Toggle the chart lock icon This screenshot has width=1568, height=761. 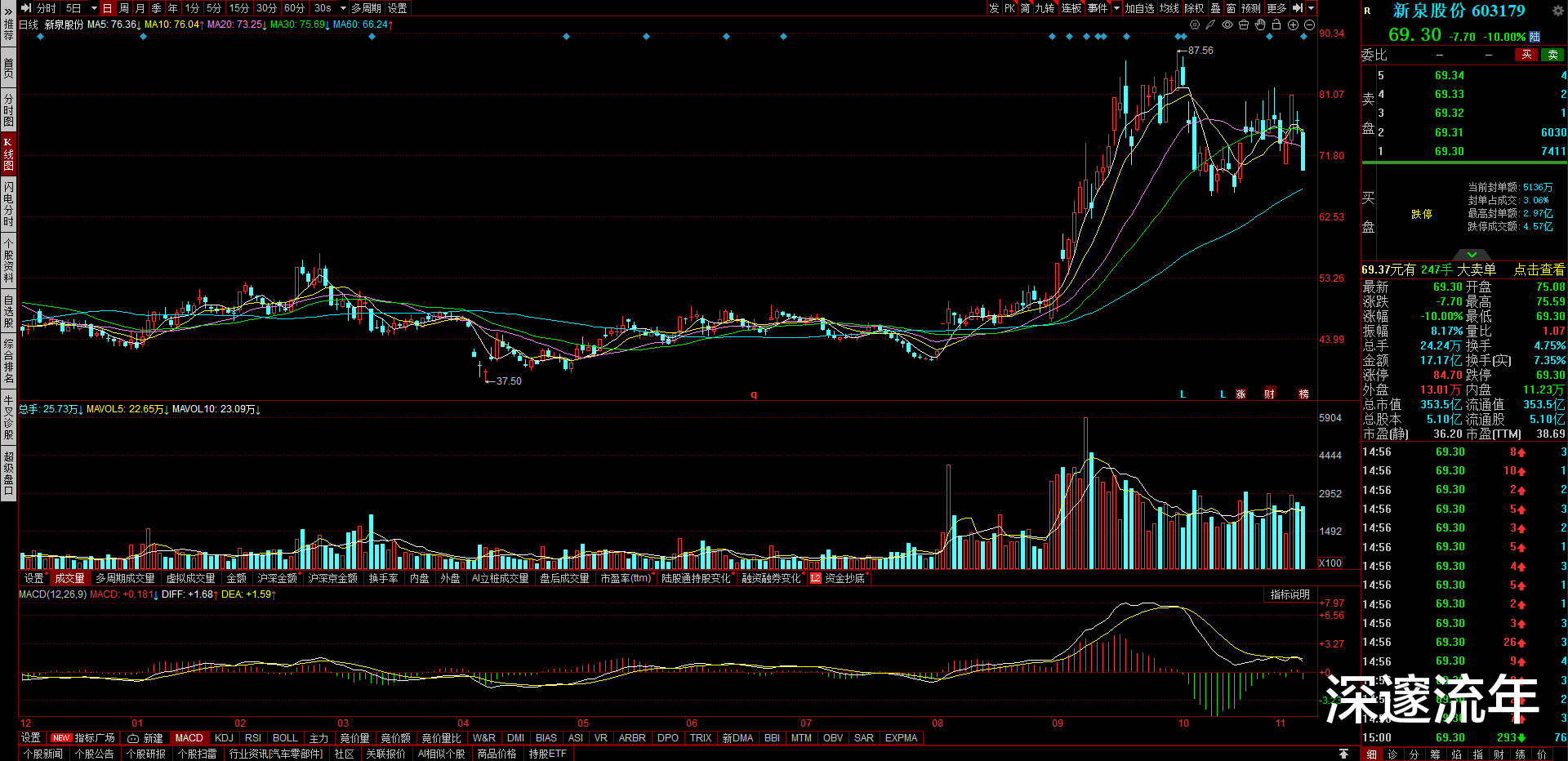pyautogui.click(x=1276, y=25)
